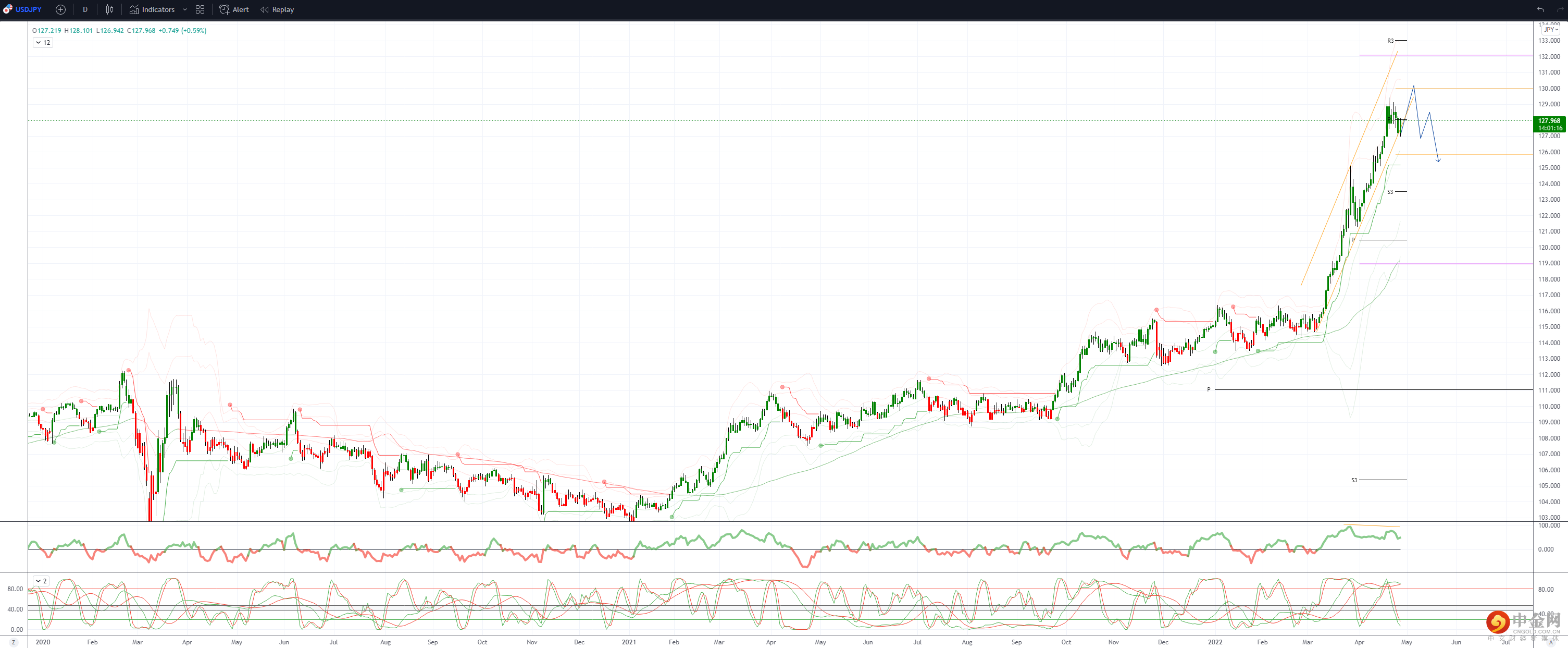The height and width of the screenshot is (648, 1568).
Task: Collapse the 12 indicators legend toggle
Action: pyautogui.click(x=43, y=43)
